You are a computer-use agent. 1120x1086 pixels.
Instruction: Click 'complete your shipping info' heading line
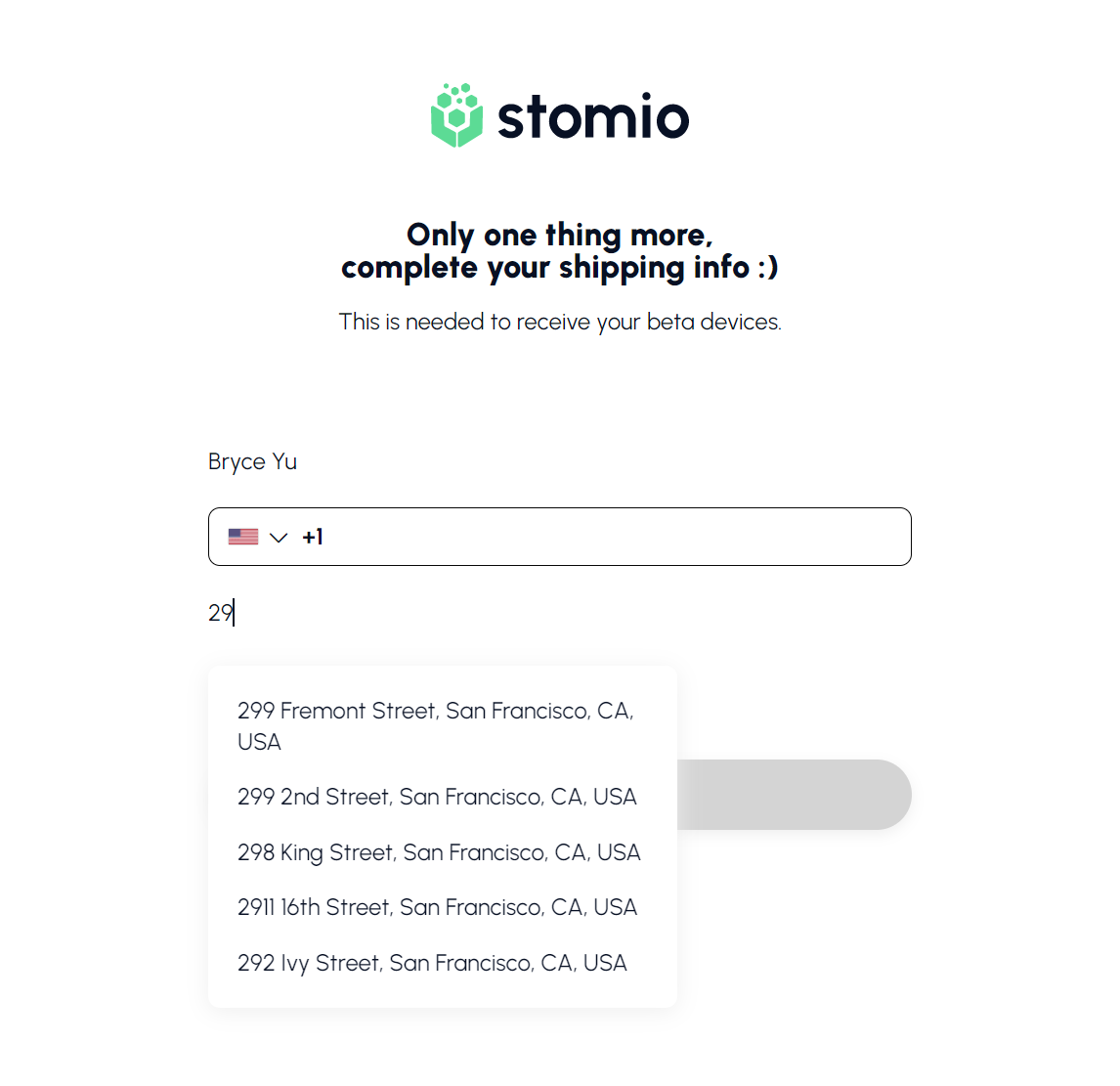tap(544, 268)
